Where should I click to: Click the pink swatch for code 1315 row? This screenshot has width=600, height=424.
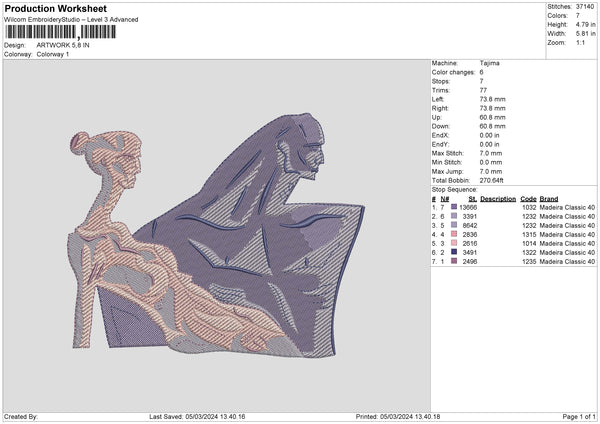[454, 233]
